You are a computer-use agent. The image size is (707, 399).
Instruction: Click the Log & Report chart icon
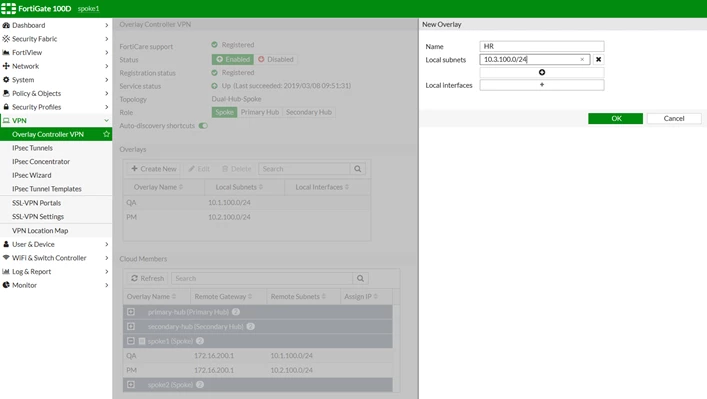point(6,271)
